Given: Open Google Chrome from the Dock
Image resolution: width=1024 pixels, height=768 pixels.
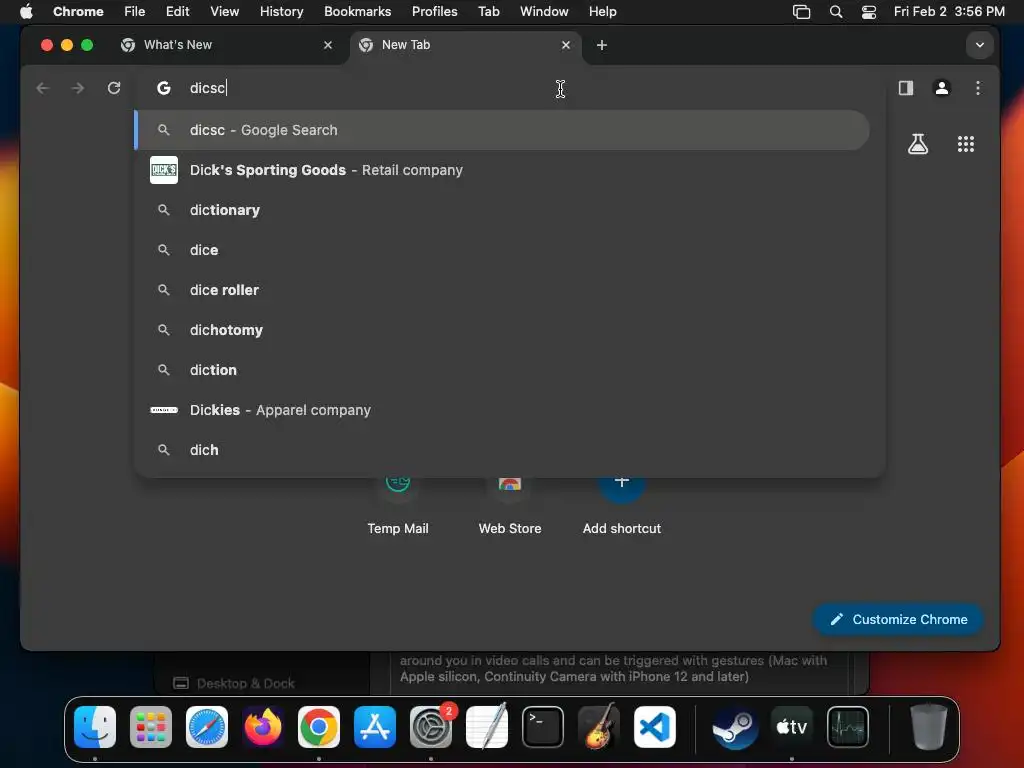Looking at the screenshot, I should 319,727.
